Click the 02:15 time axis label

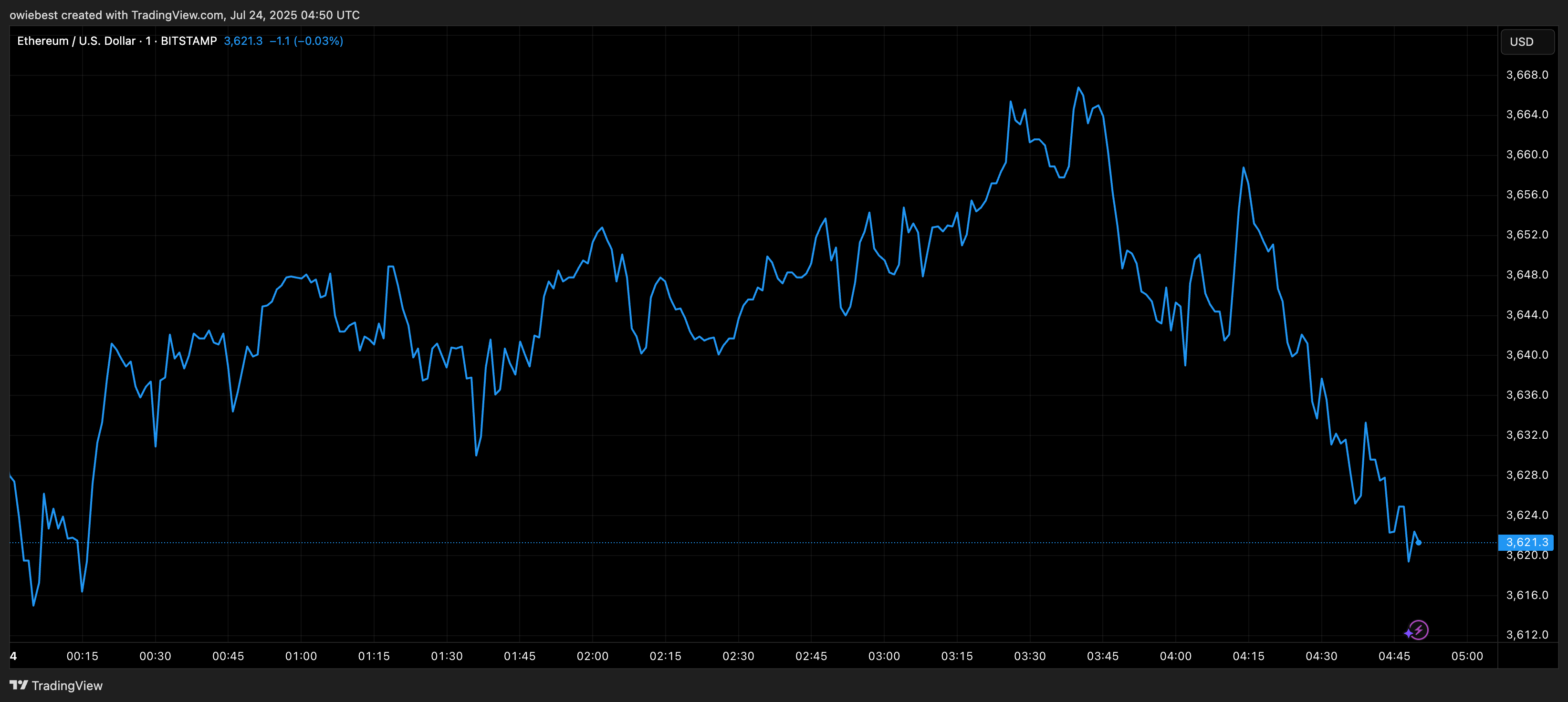(665, 656)
